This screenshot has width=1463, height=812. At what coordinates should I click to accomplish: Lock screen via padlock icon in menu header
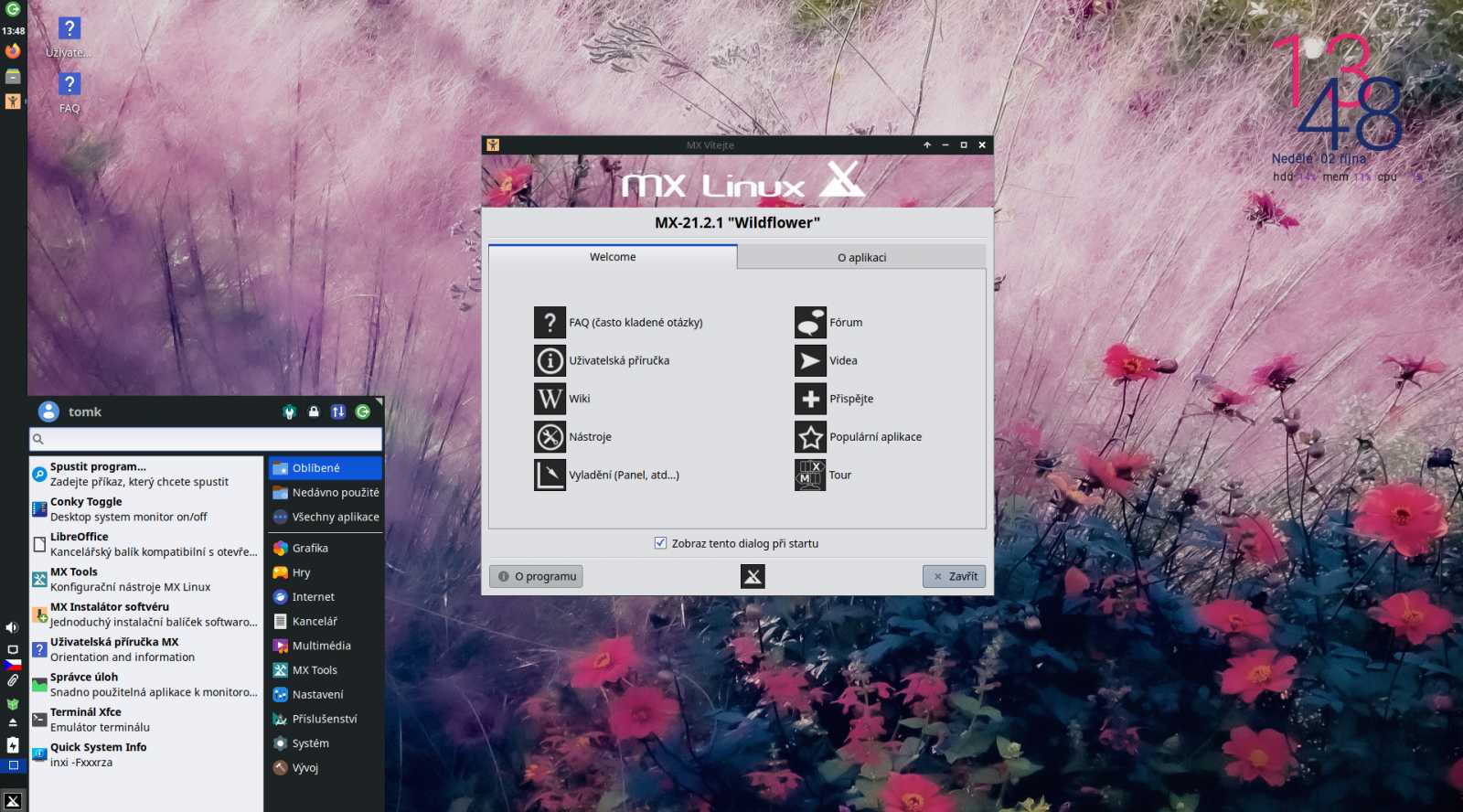coord(314,412)
